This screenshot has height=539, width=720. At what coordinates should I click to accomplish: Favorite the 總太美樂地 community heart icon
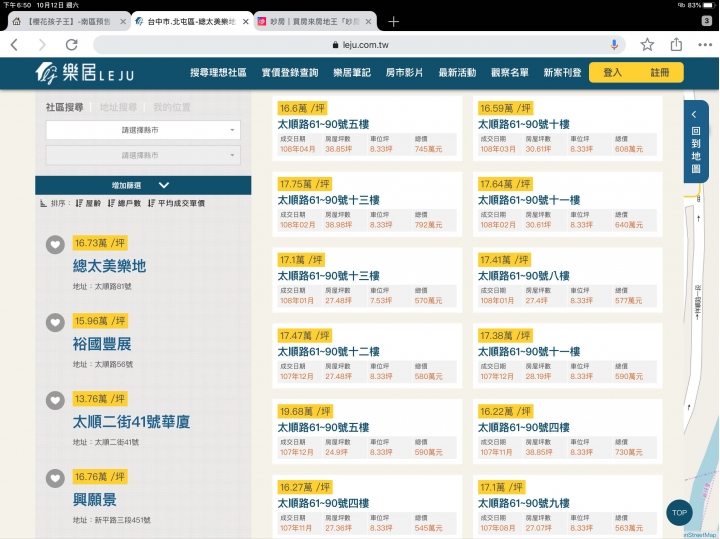click(x=55, y=245)
